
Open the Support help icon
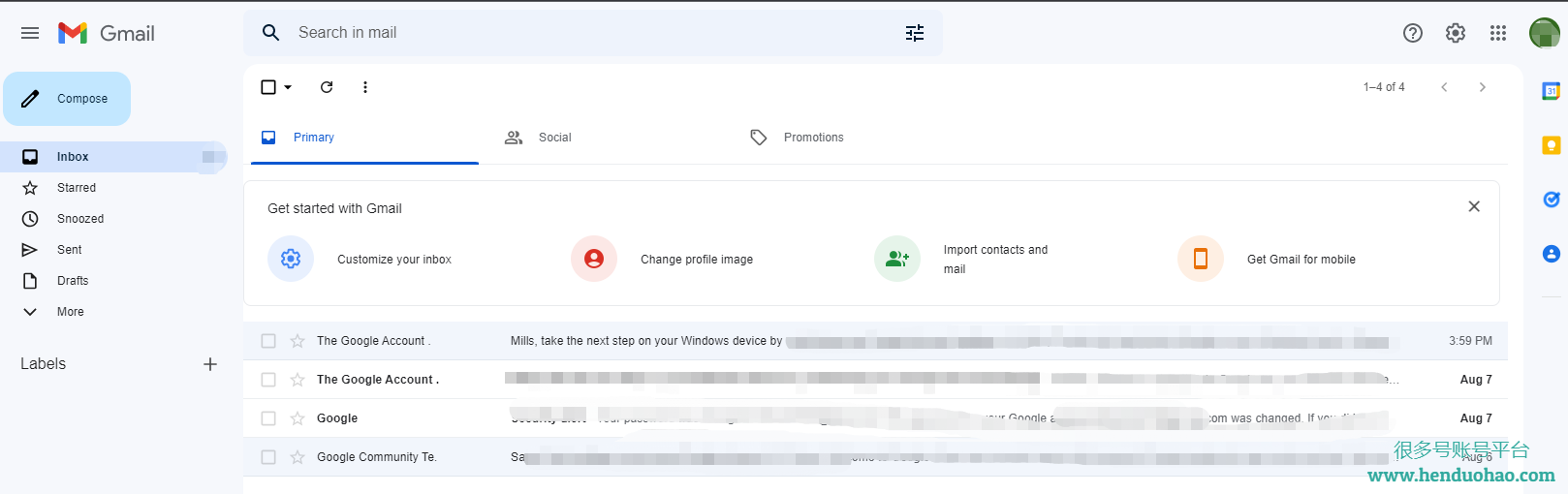coord(1412,33)
